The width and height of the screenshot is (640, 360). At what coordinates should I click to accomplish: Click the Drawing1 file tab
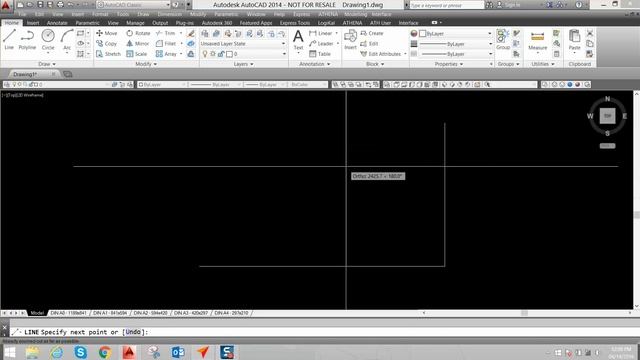coord(25,74)
